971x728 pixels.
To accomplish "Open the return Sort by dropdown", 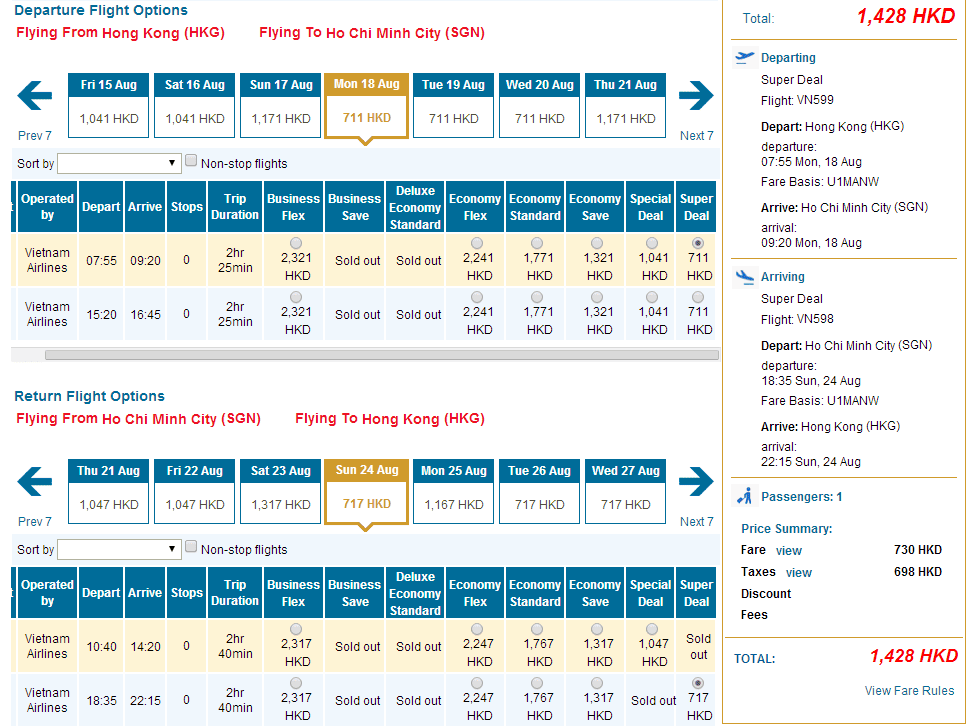I will 118,549.
